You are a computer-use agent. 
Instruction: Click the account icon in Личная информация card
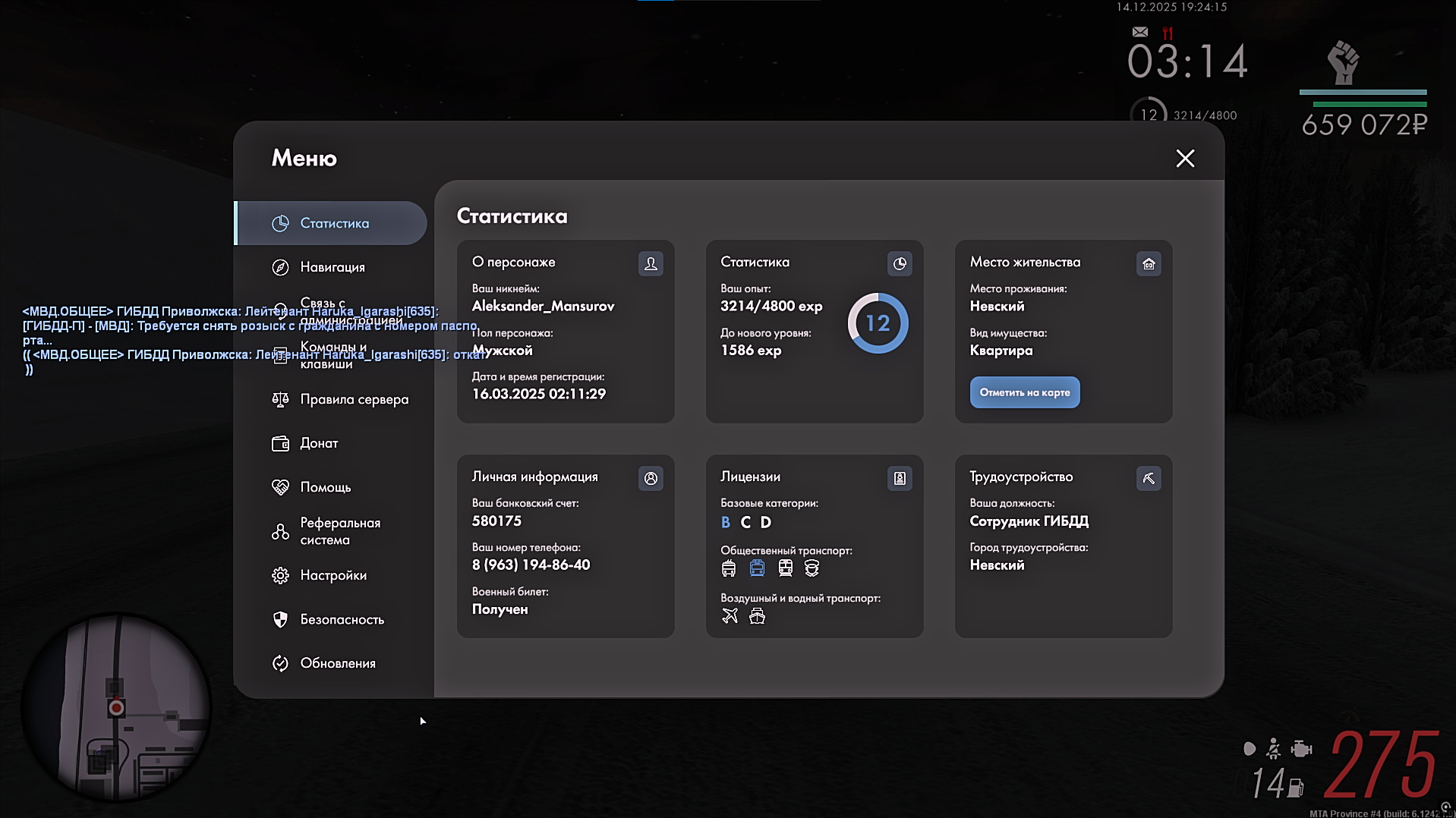click(651, 478)
